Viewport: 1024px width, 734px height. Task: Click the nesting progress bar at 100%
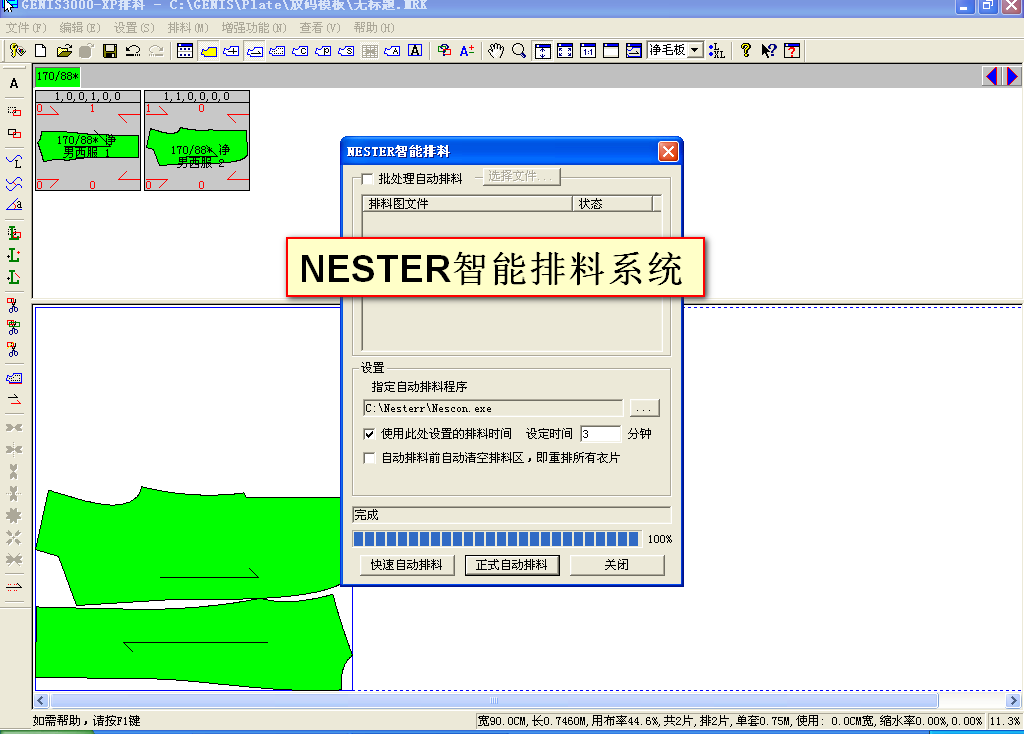tap(496, 539)
